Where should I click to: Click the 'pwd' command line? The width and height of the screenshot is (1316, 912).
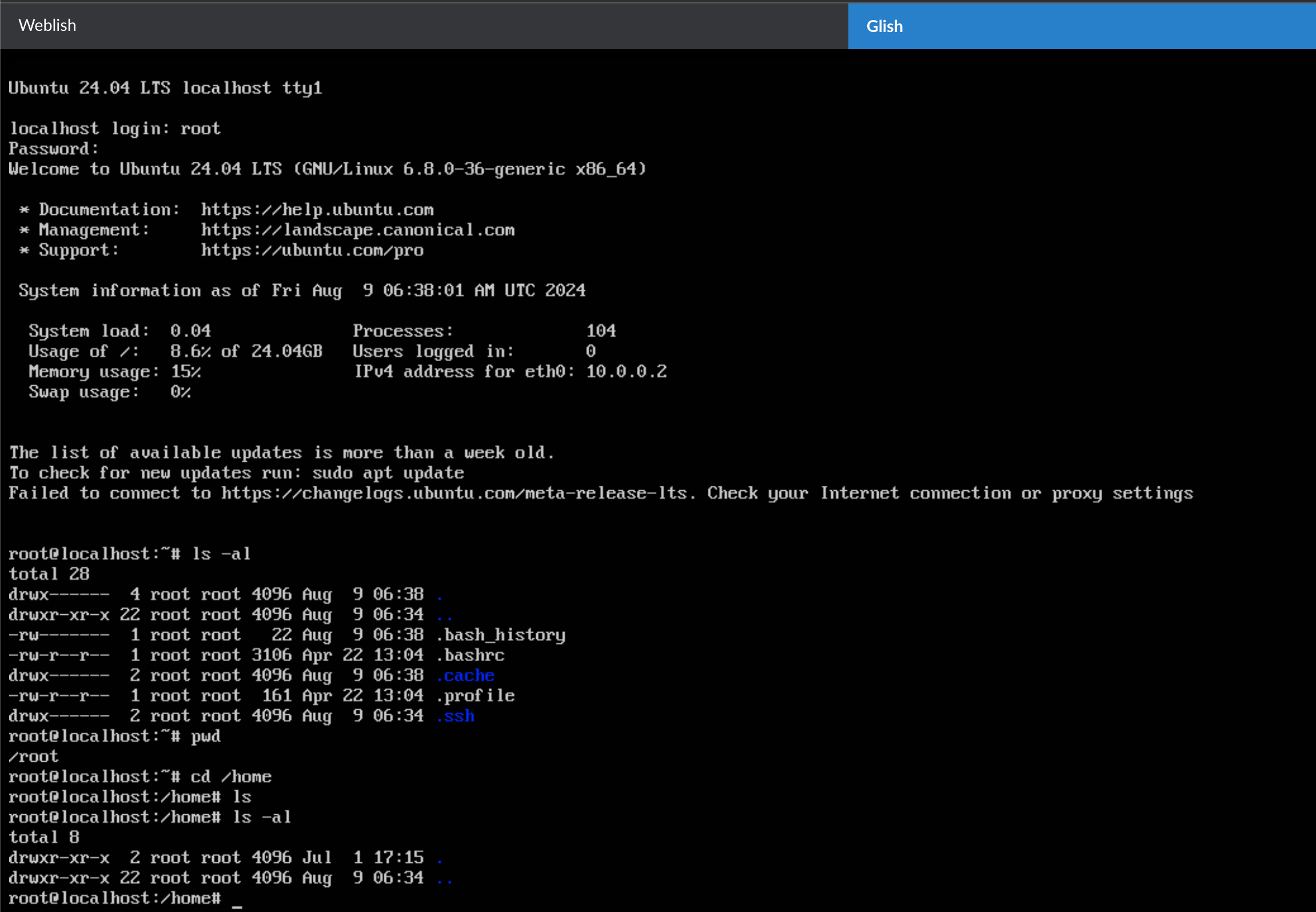[x=205, y=736]
